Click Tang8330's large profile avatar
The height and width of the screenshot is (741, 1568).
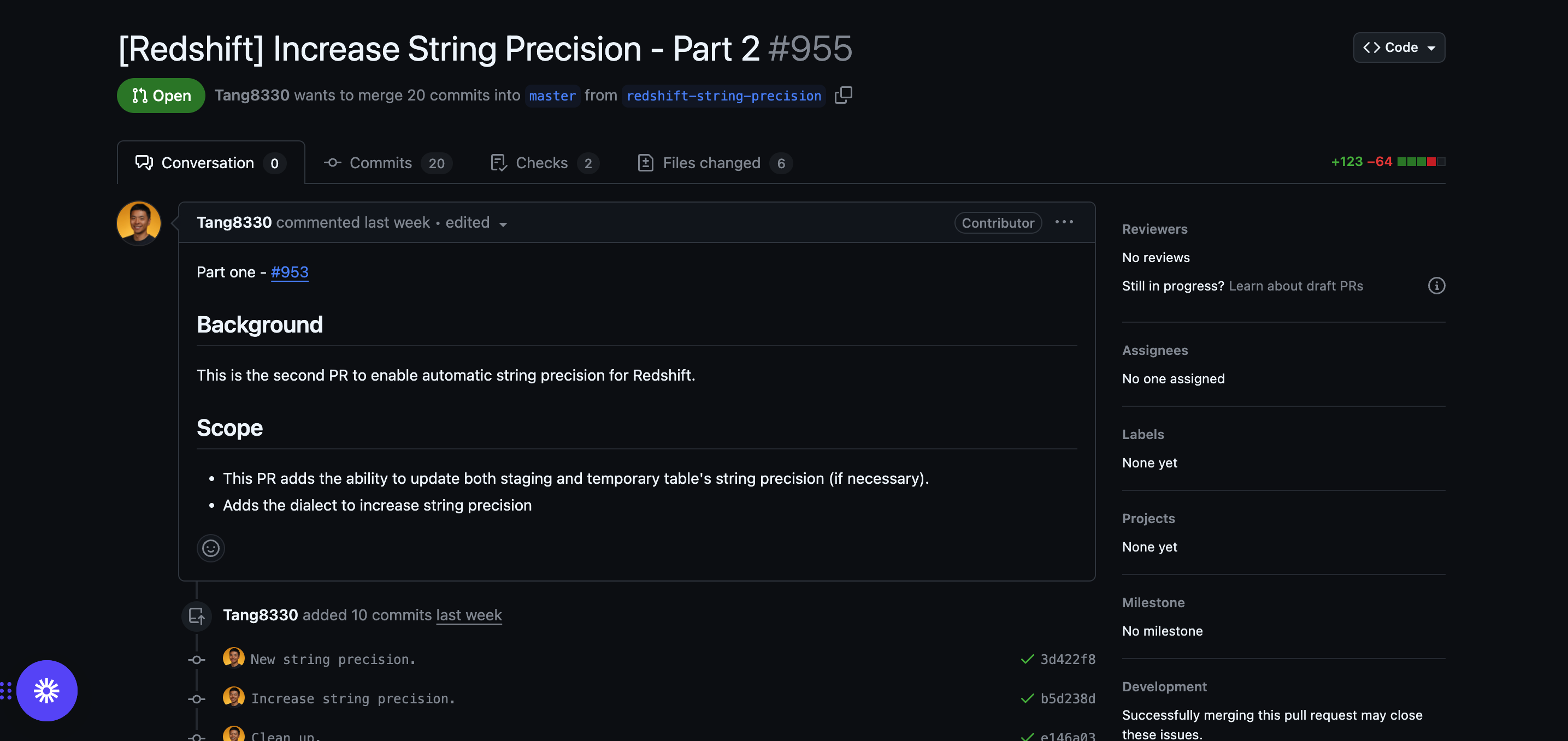(x=139, y=223)
